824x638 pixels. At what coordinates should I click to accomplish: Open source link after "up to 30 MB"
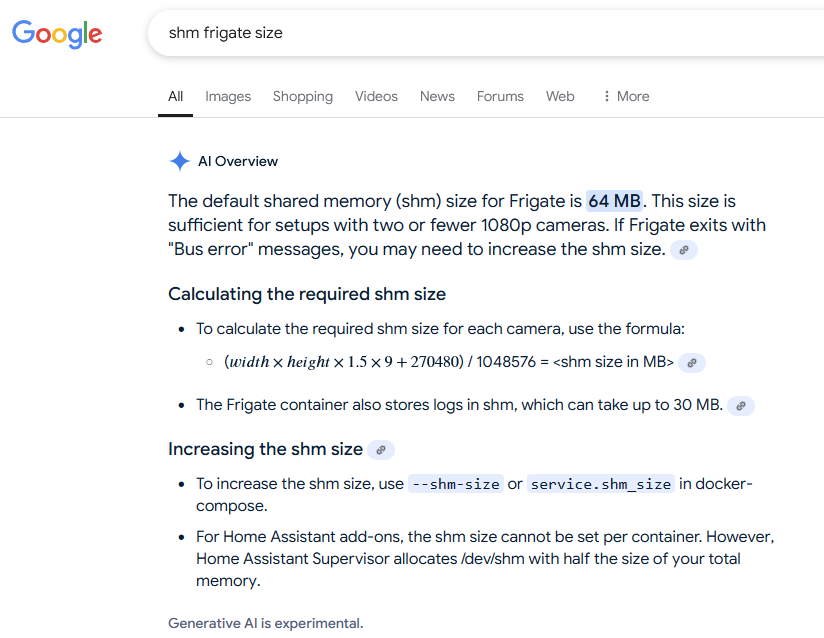click(x=741, y=406)
